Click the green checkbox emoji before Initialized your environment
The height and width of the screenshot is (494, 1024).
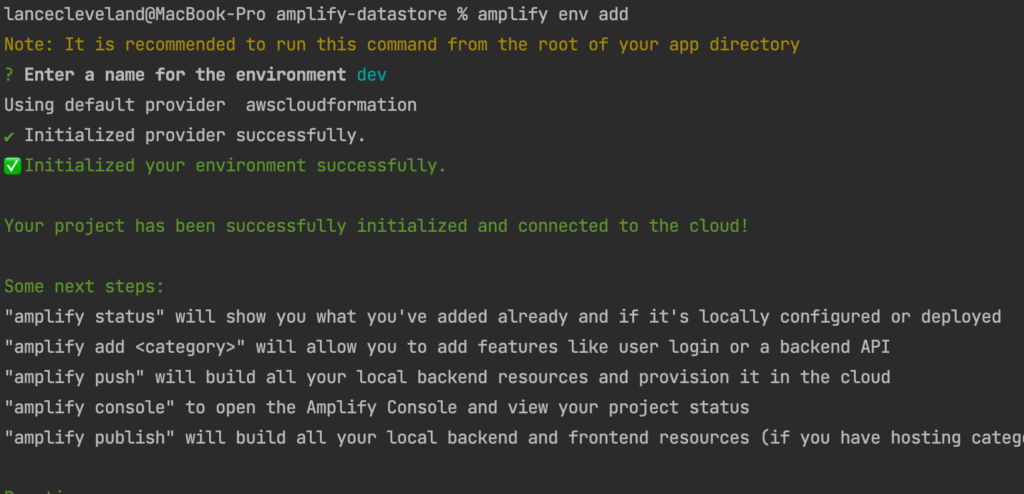point(13,166)
